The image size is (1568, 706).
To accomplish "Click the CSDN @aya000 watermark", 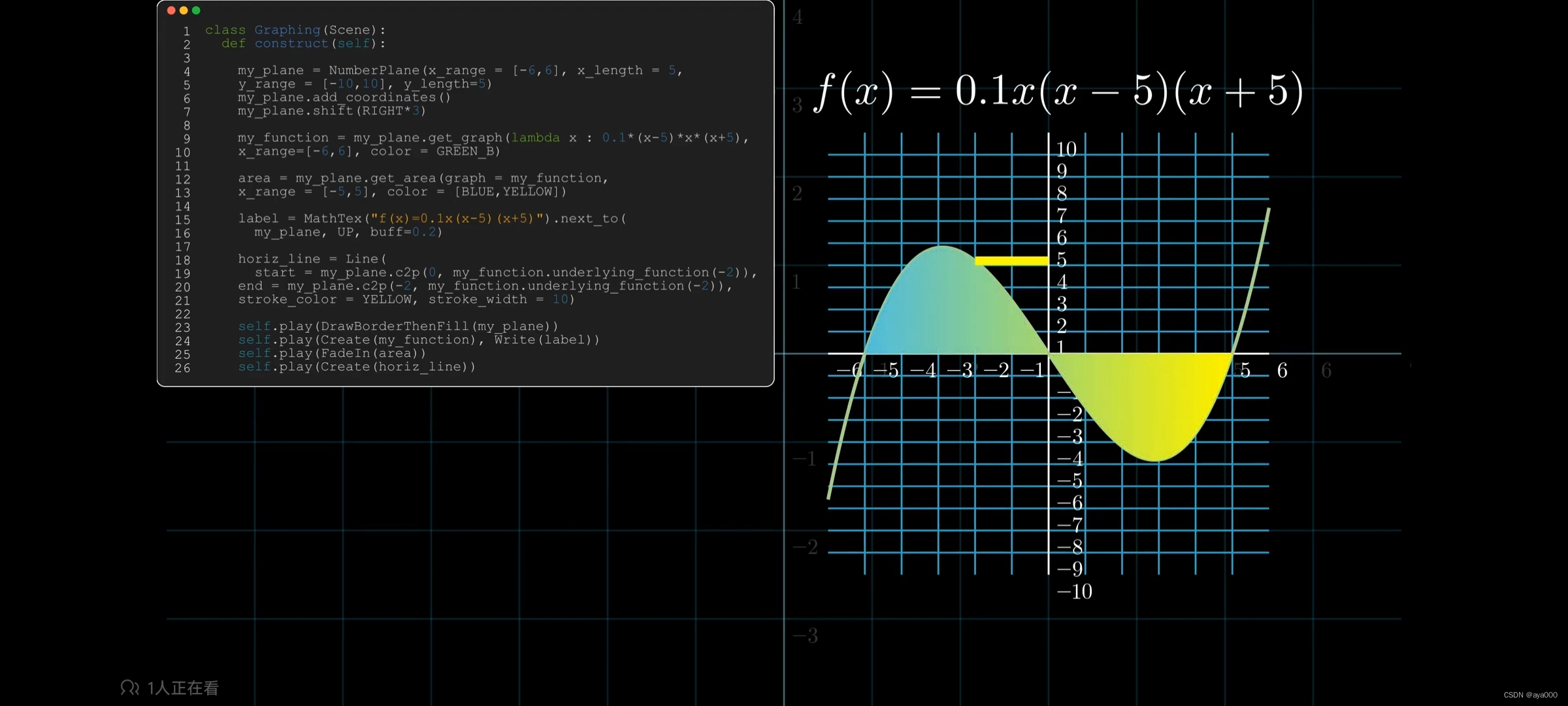I will [1530, 695].
